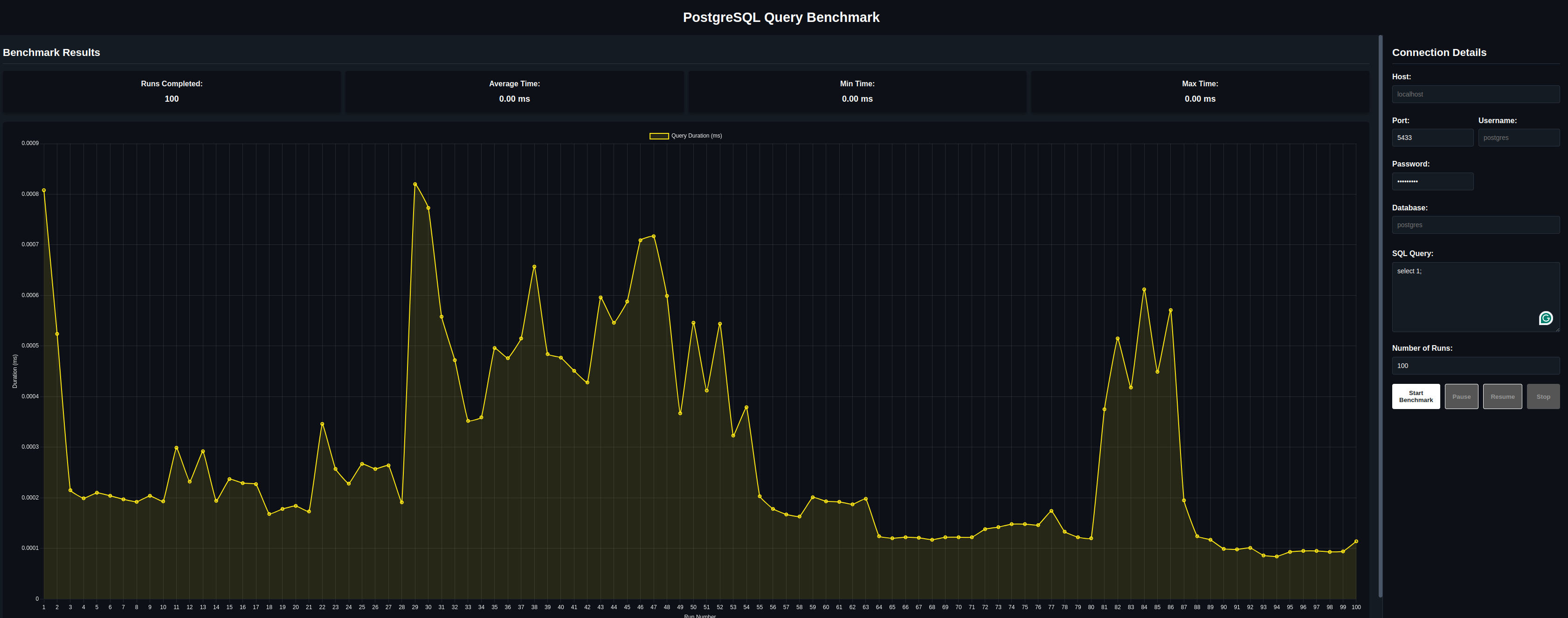This screenshot has width=1568, height=618.
Task: Click the Pause button
Action: 1462,396
